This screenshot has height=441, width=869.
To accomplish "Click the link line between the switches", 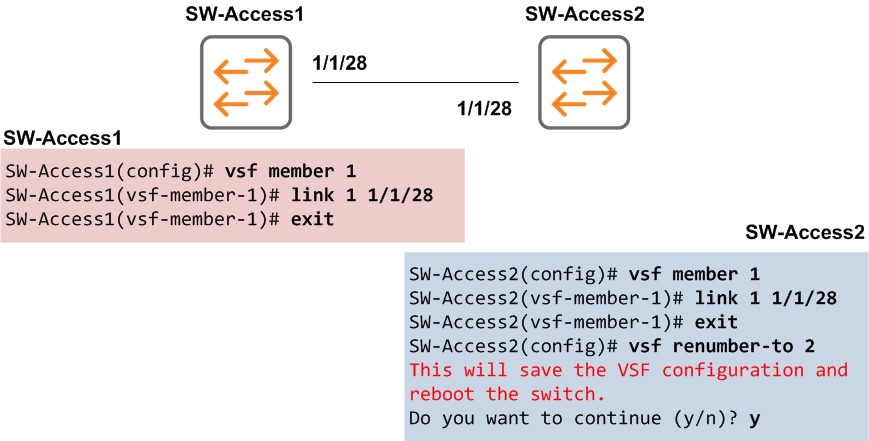I will [415, 83].
